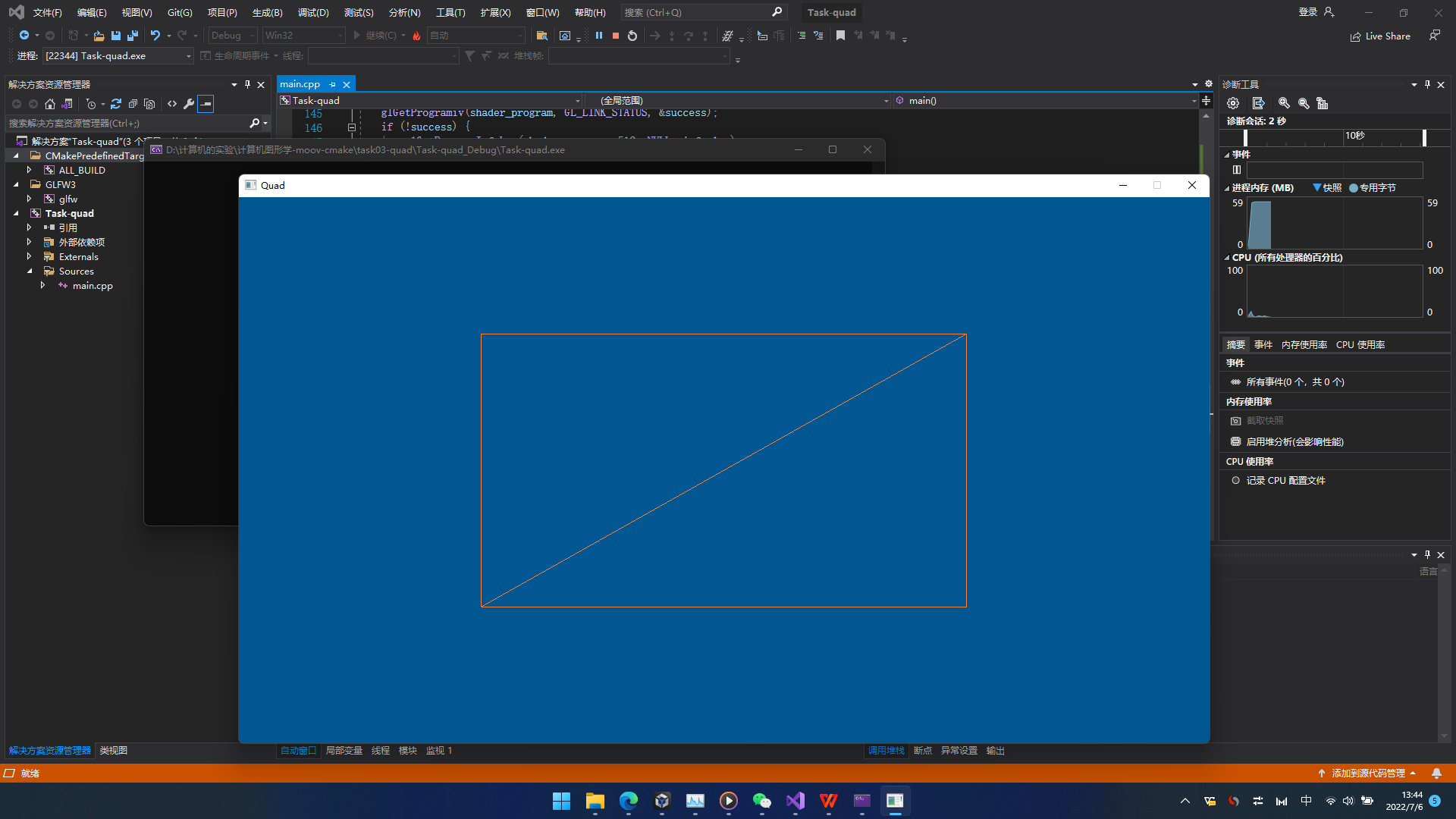Open the Debug configuration dropdown
Image resolution: width=1456 pixels, height=819 pixels.
point(252,36)
